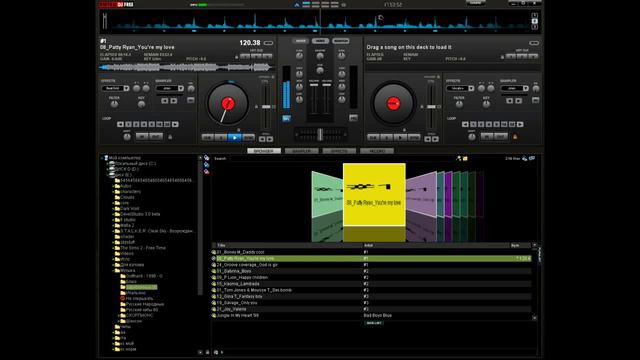Nudge deck 1 pitch up with plus button
This screenshot has height=360, width=640.
tap(270, 139)
